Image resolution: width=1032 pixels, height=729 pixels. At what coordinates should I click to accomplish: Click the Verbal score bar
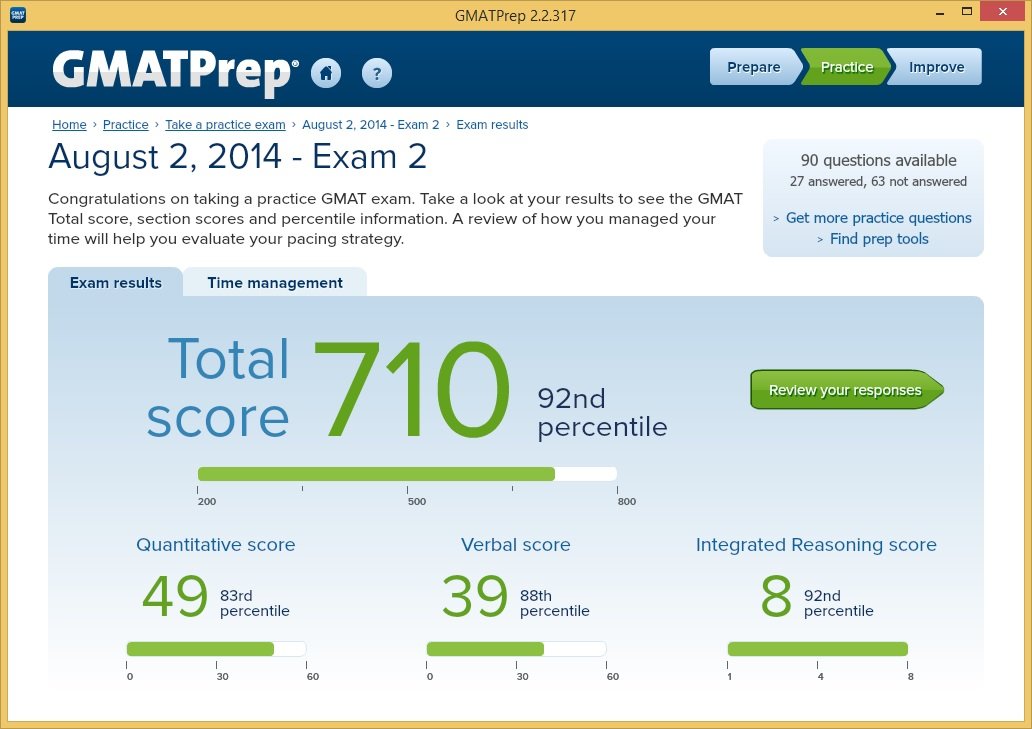tap(516, 649)
